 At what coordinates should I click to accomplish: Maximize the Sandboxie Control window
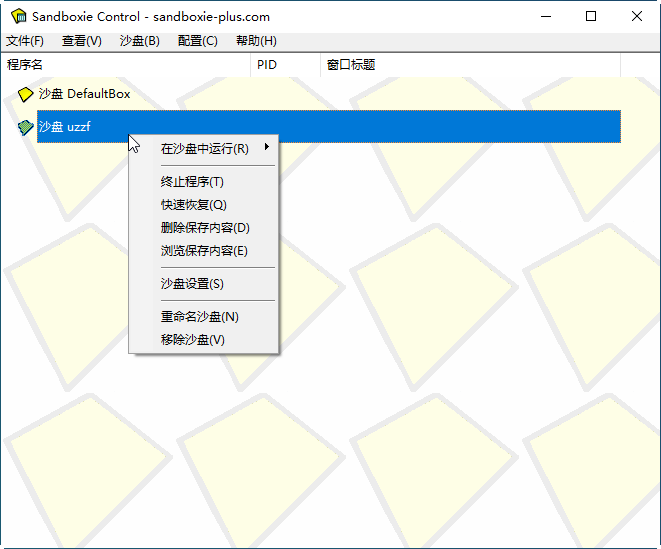click(x=591, y=16)
